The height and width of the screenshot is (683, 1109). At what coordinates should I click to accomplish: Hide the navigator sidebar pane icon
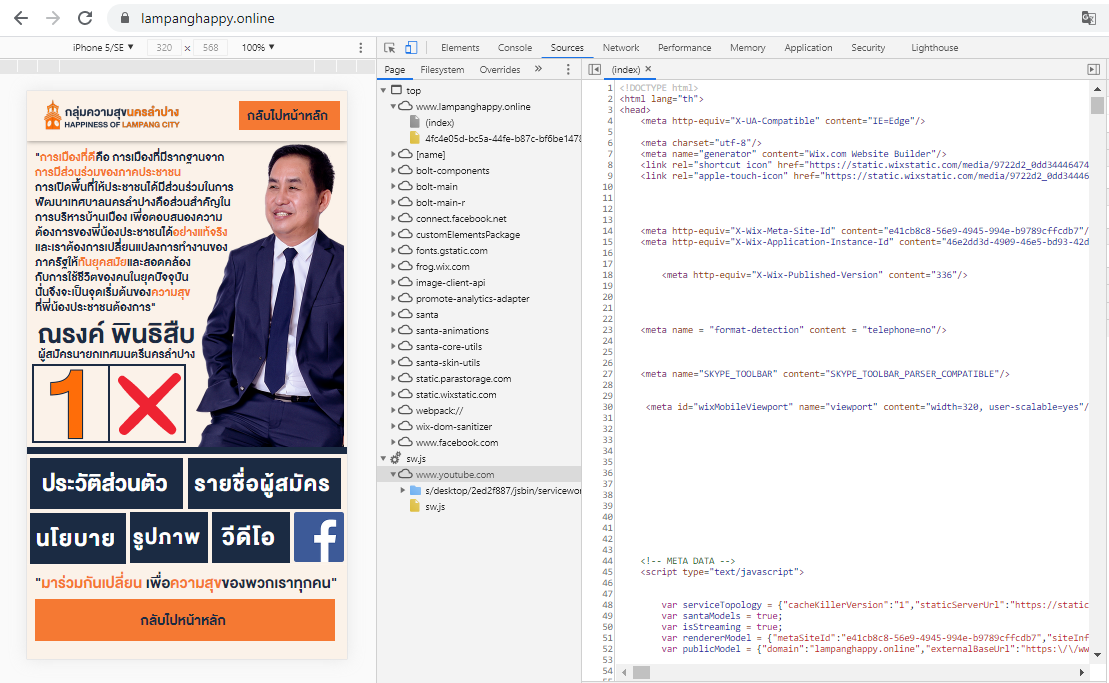point(595,70)
